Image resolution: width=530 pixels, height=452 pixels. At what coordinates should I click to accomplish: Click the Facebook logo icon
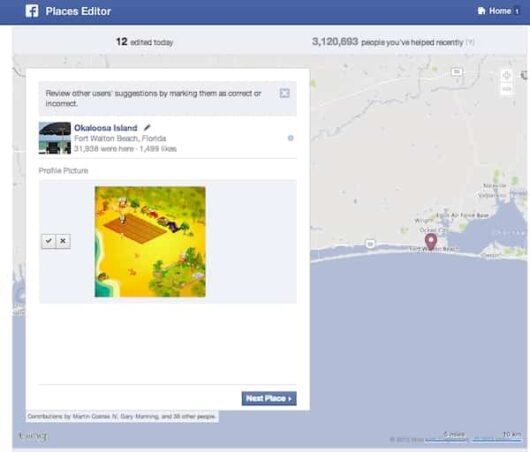32,11
